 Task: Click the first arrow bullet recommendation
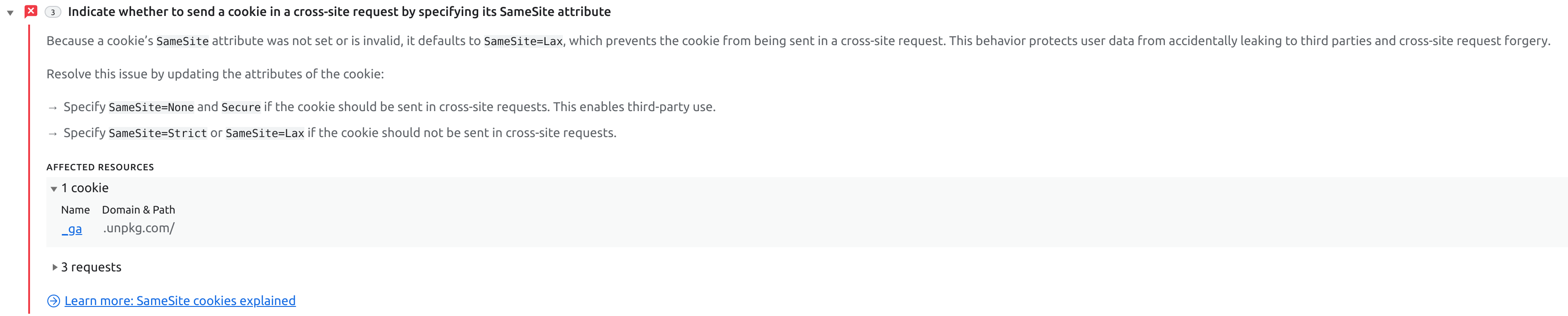click(x=52, y=107)
